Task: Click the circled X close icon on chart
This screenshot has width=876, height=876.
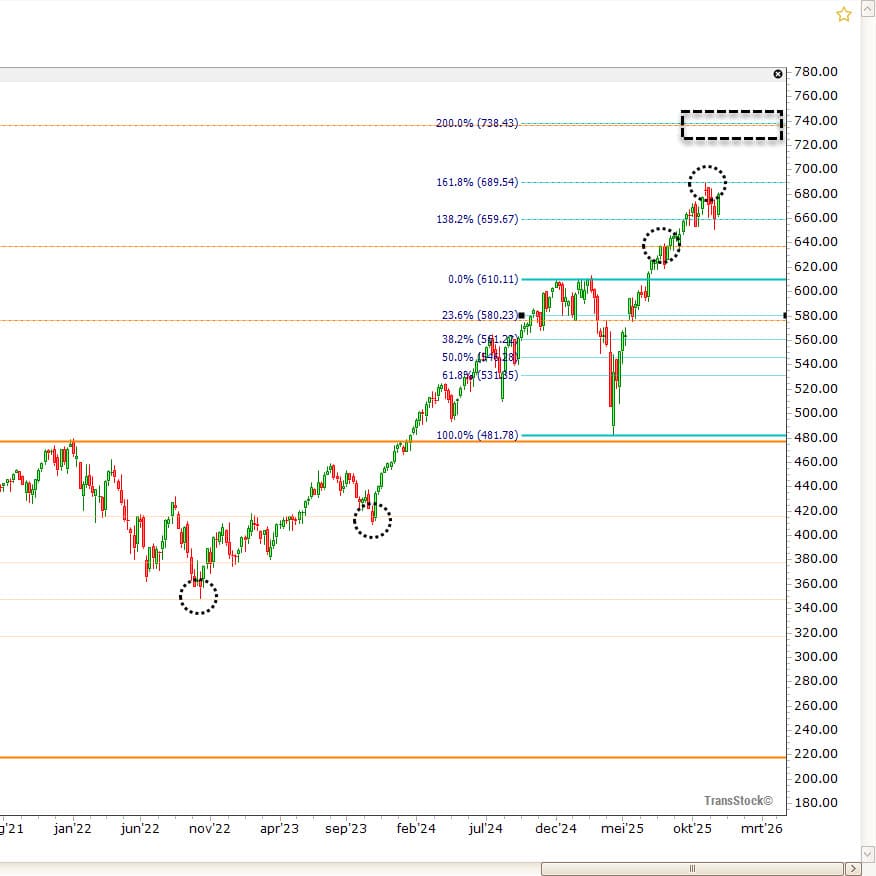Action: [778, 73]
